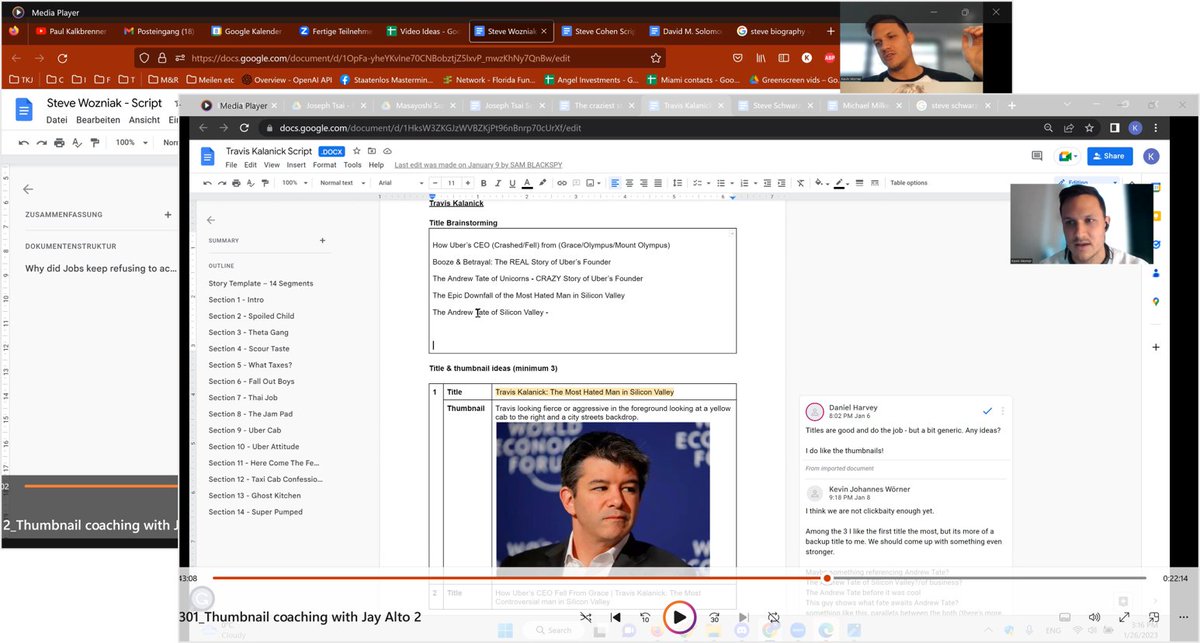Toggle bold formatting in Docs toolbar
1200x643 pixels.
click(x=483, y=183)
